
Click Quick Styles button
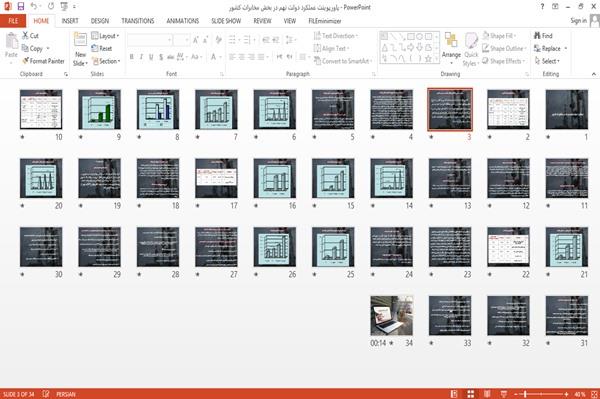471,49
